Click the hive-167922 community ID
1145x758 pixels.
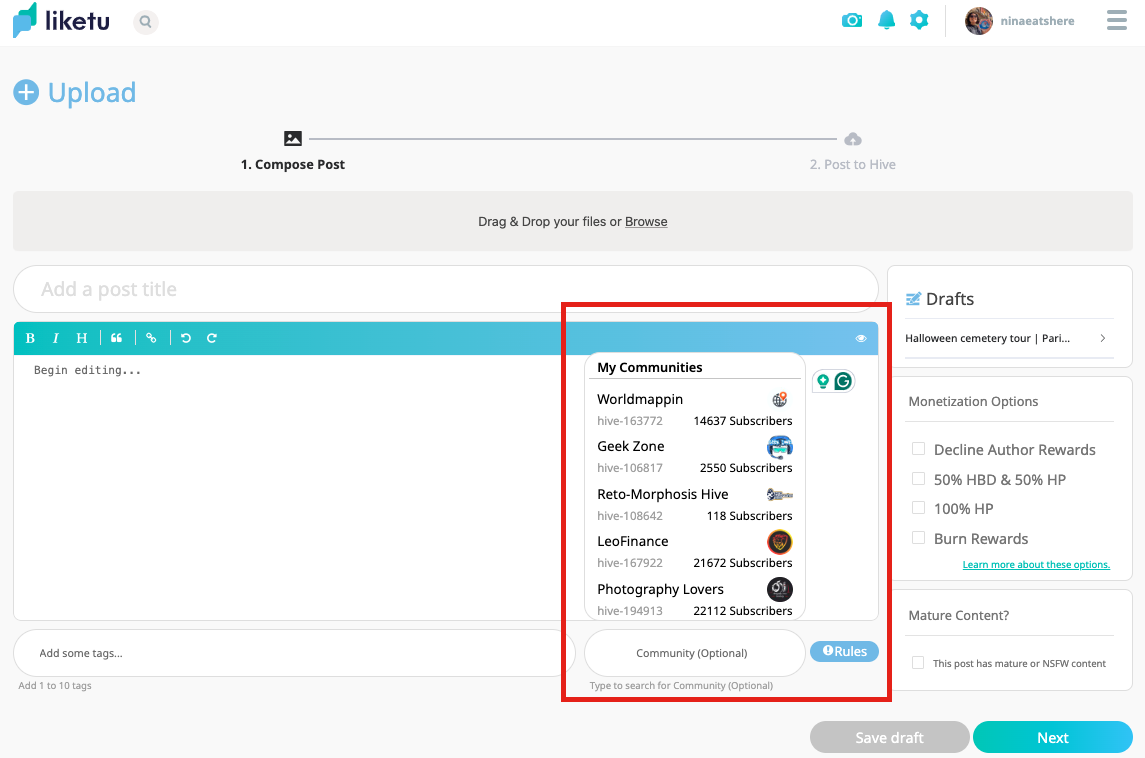pyautogui.click(x=630, y=563)
